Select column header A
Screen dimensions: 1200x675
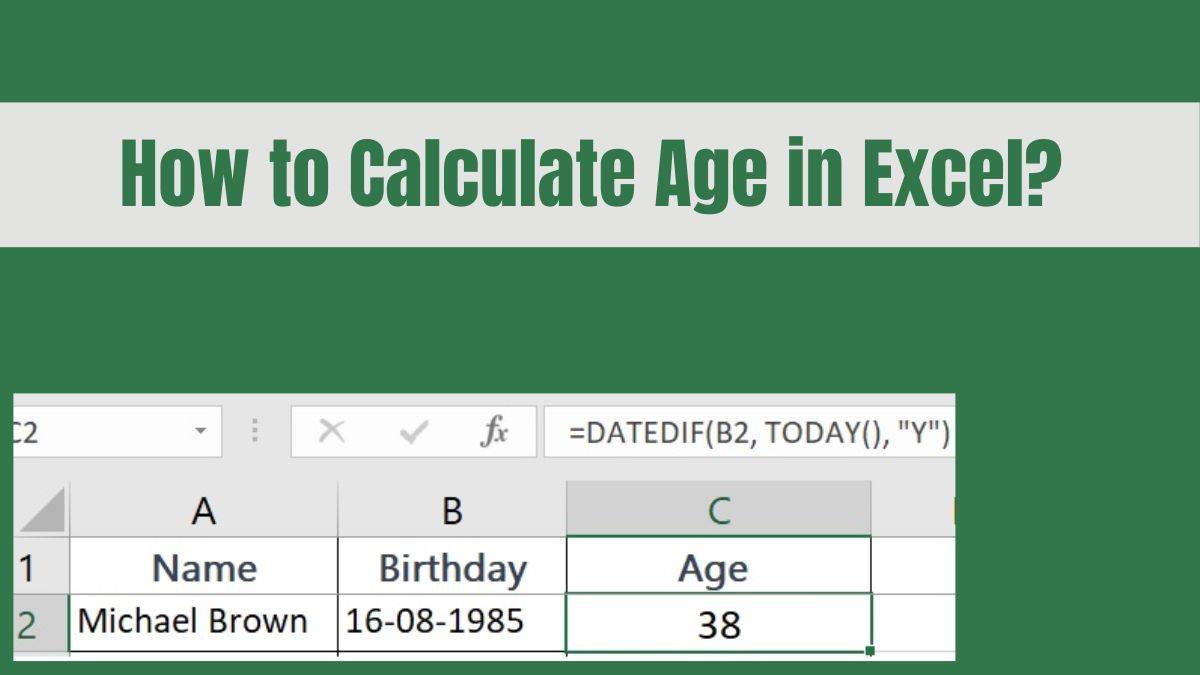click(205, 510)
